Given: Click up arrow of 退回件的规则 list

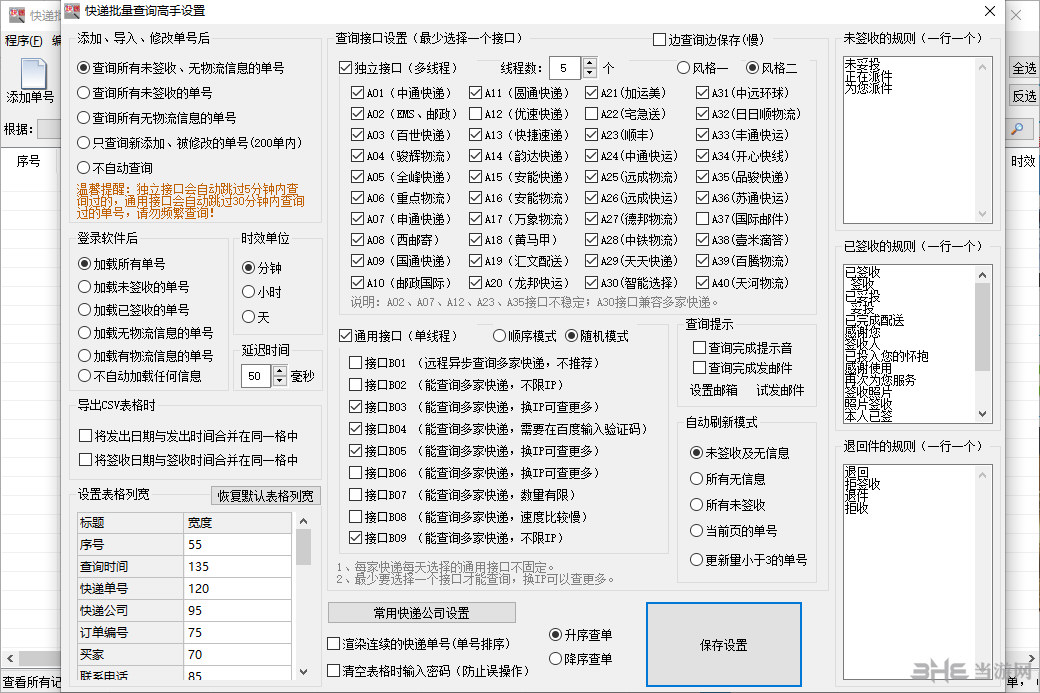Looking at the screenshot, I should (982, 475).
